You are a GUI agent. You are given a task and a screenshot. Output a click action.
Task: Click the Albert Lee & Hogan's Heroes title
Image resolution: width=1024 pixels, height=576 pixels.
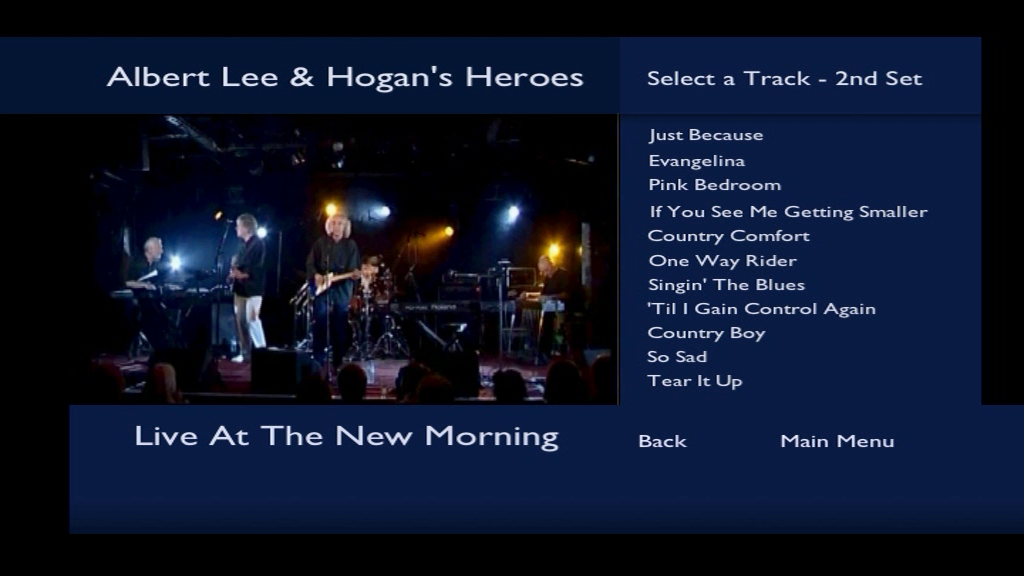tap(345, 77)
